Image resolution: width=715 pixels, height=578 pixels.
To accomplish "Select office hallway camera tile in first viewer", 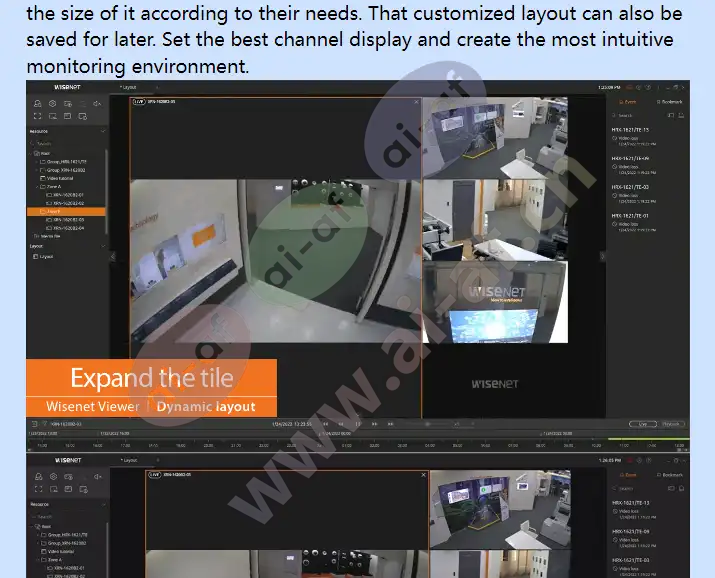I will [x=495, y=220].
